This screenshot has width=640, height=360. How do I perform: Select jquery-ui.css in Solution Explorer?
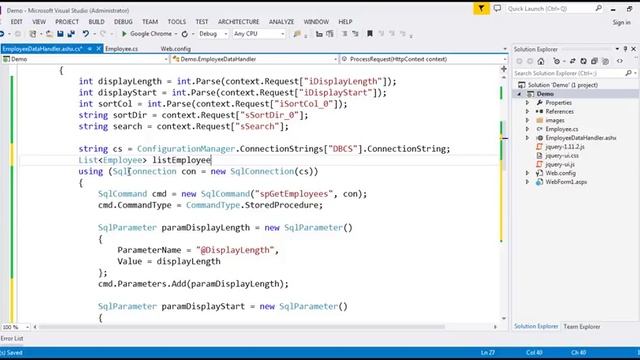pos(562,156)
